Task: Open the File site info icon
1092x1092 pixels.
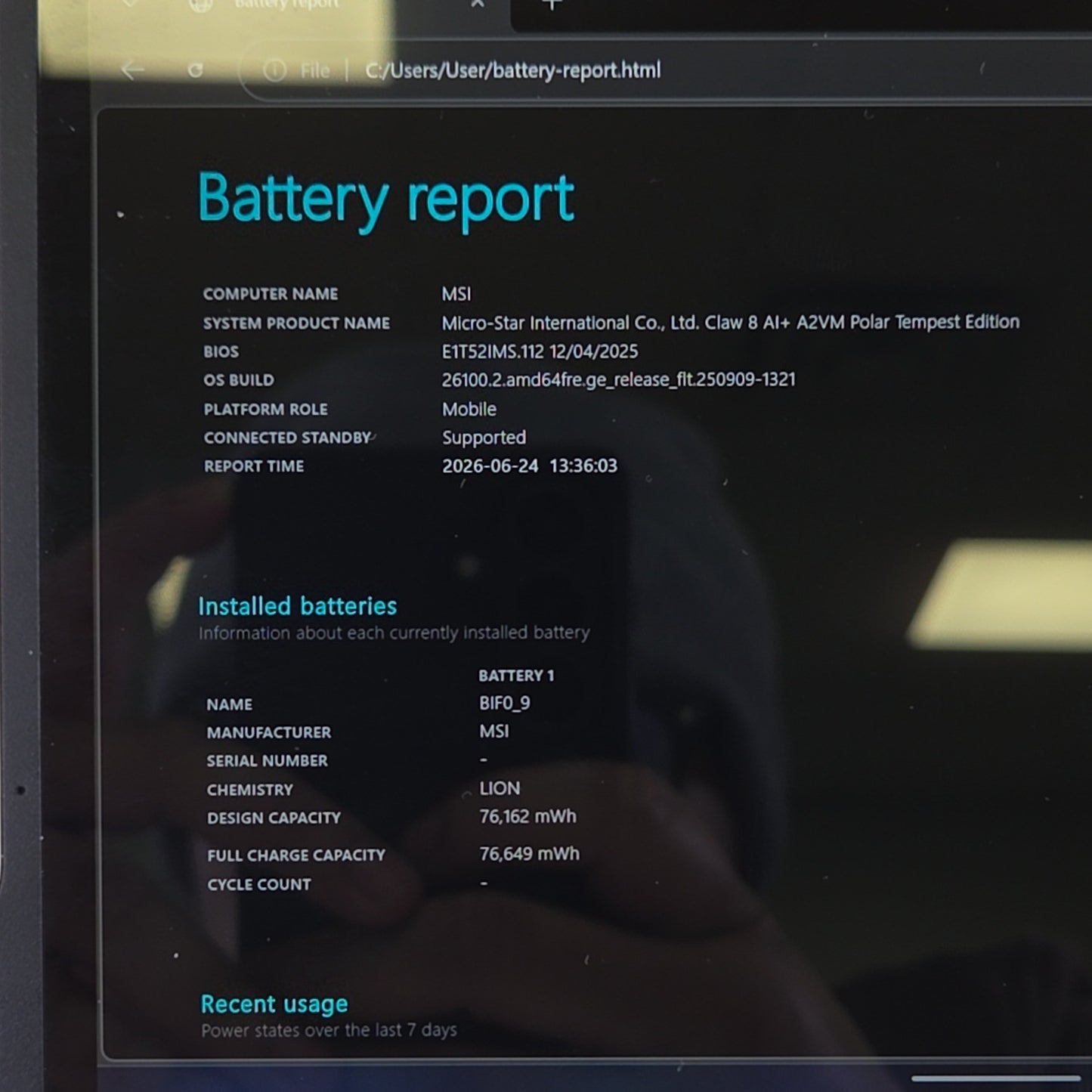Action: (x=275, y=70)
